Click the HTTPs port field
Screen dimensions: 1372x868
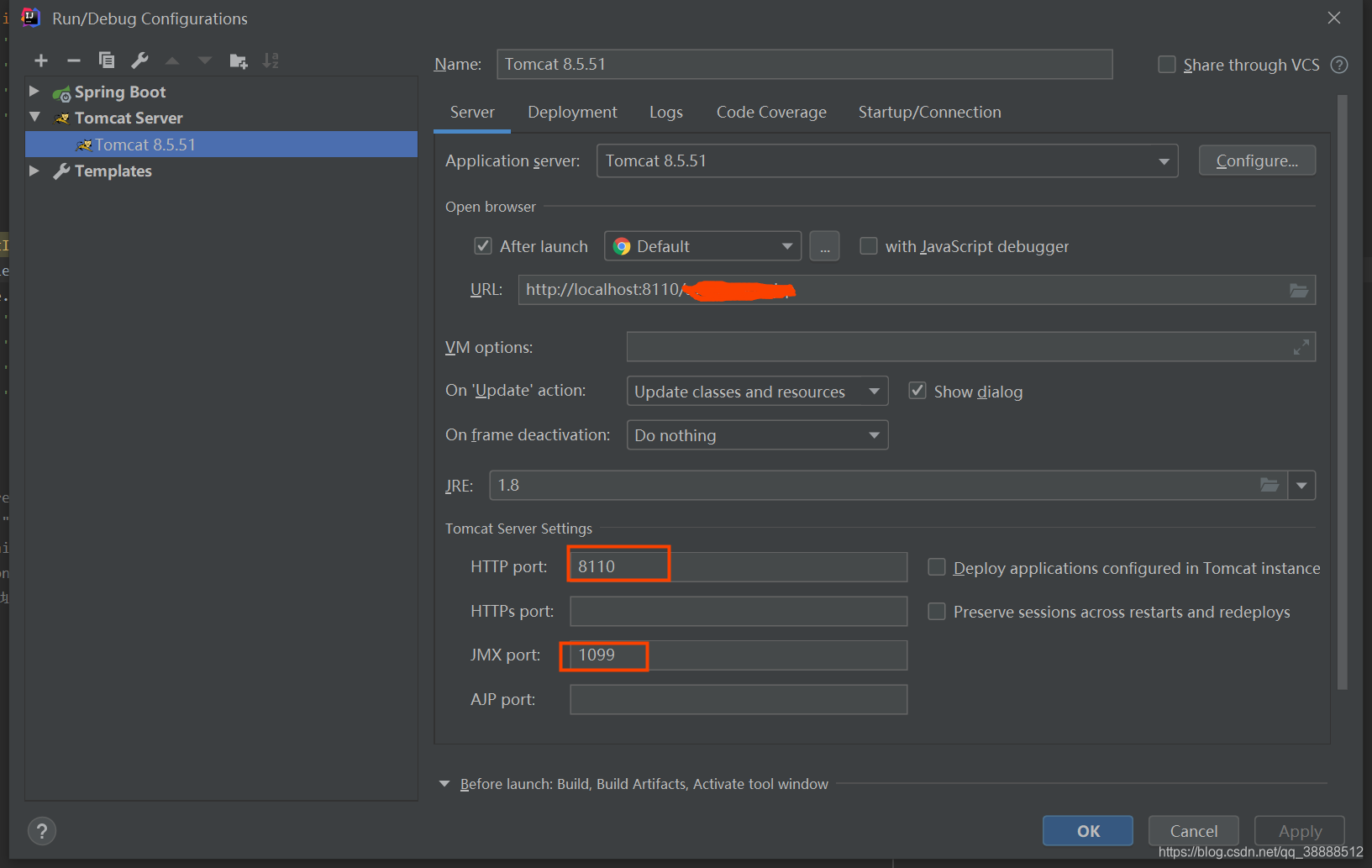coord(739,611)
